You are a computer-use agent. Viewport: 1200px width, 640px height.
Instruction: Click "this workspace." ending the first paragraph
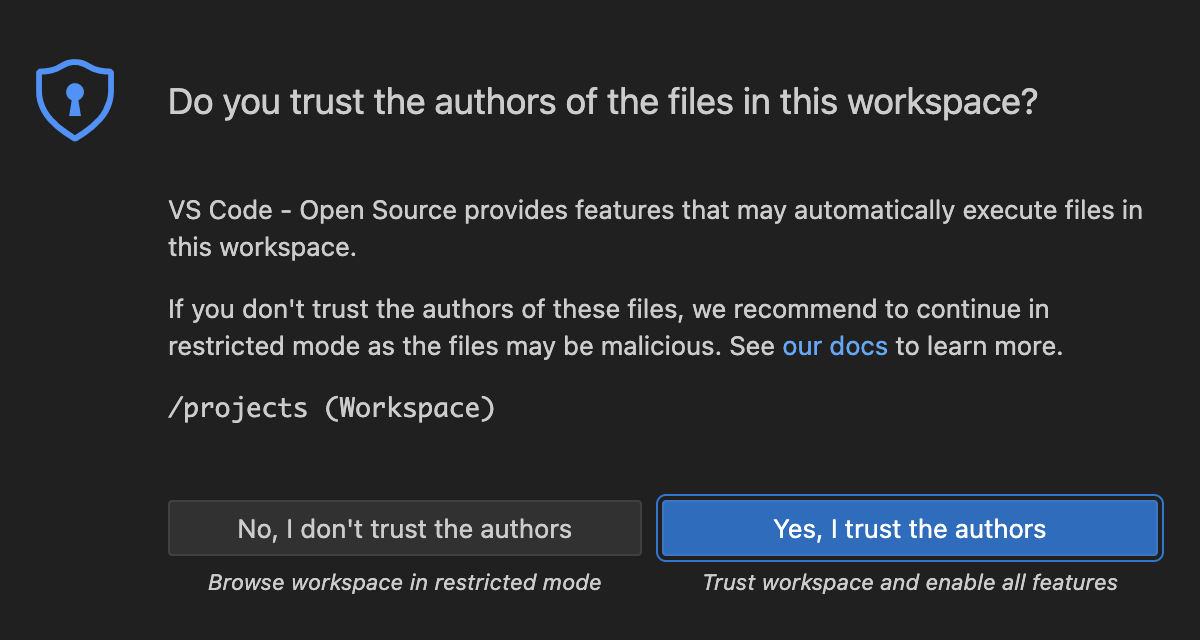[x=262, y=247]
